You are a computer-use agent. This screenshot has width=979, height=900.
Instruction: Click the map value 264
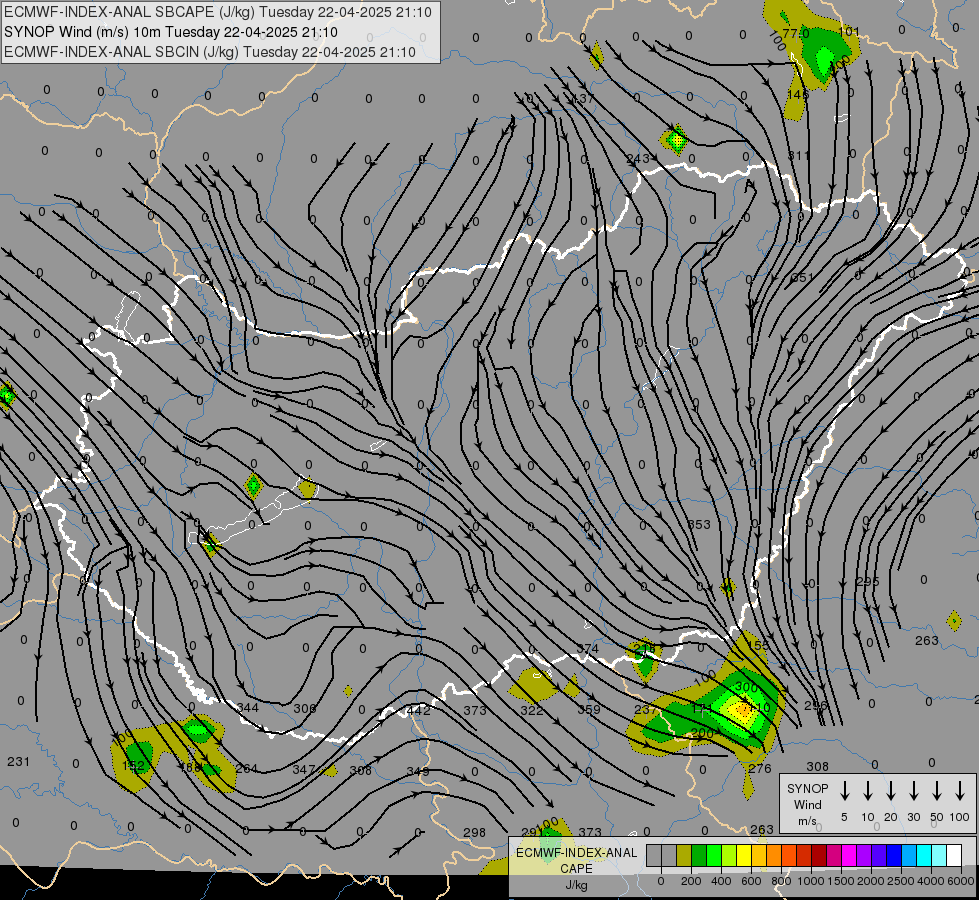click(247, 768)
